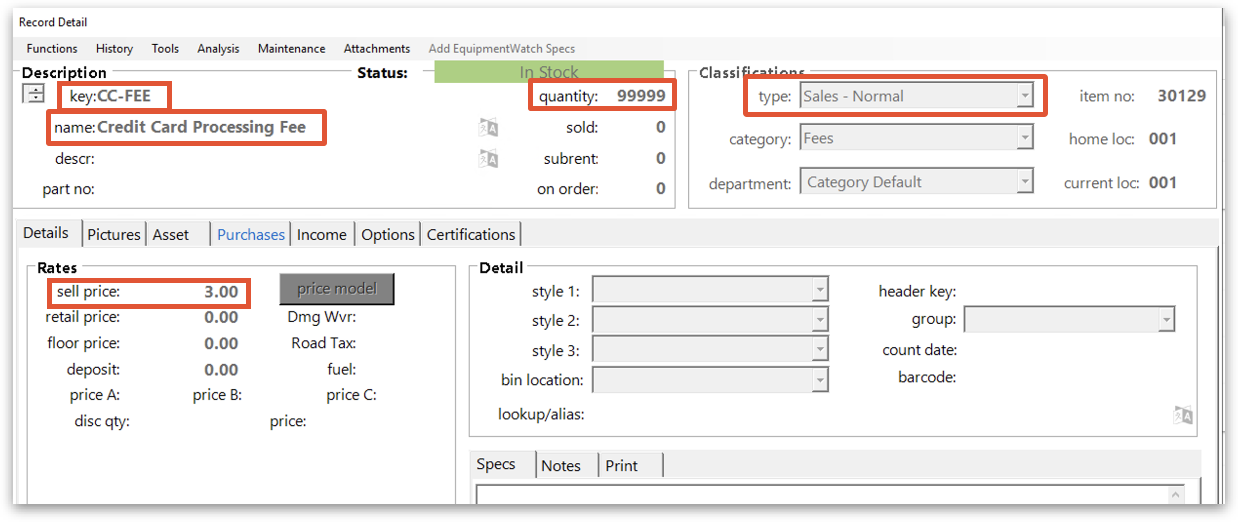Click the count date label
This screenshot has width=1238, height=522.
(x=920, y=350)
